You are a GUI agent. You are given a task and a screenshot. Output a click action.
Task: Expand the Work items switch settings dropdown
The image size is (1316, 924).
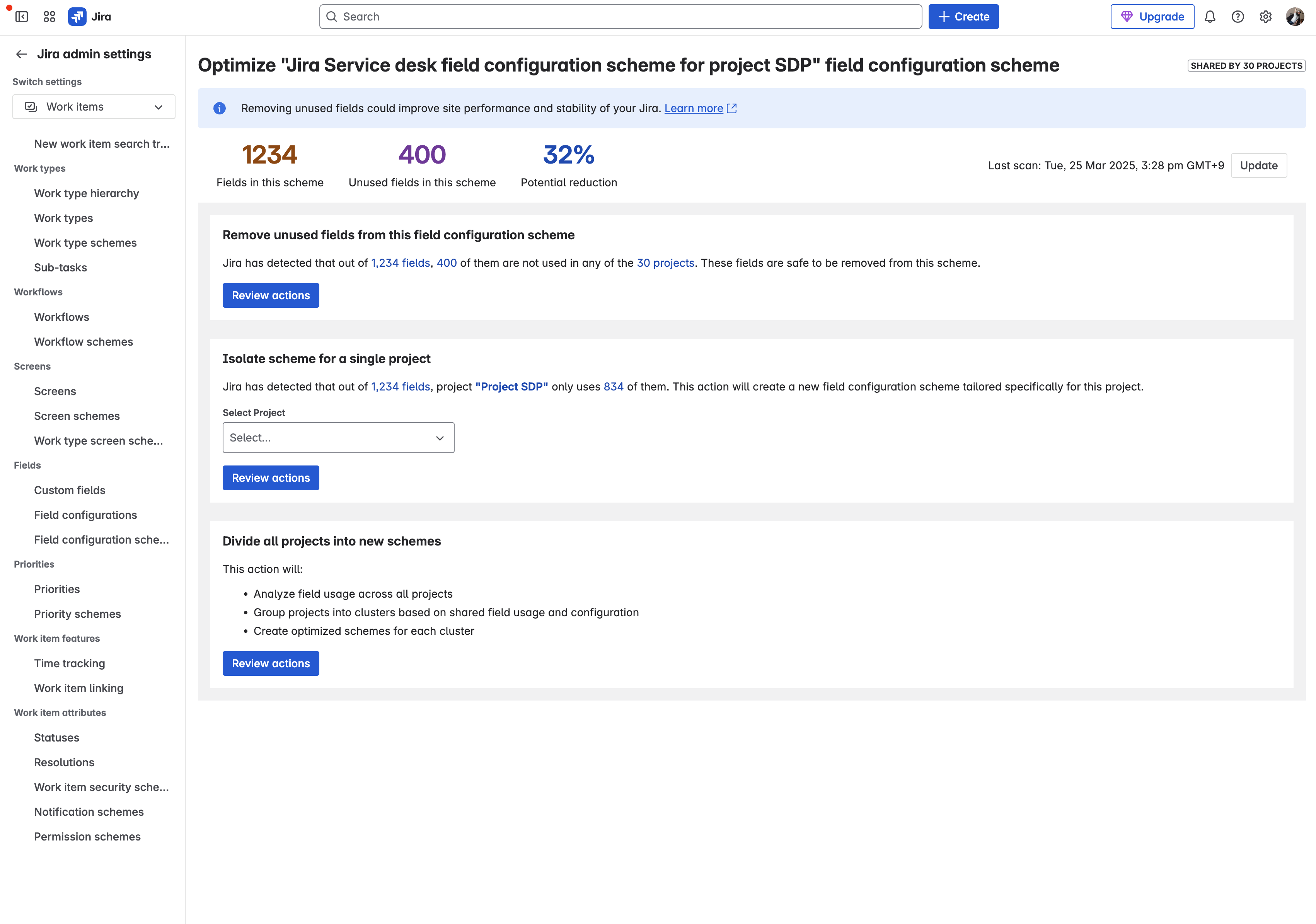coord(94,107)
